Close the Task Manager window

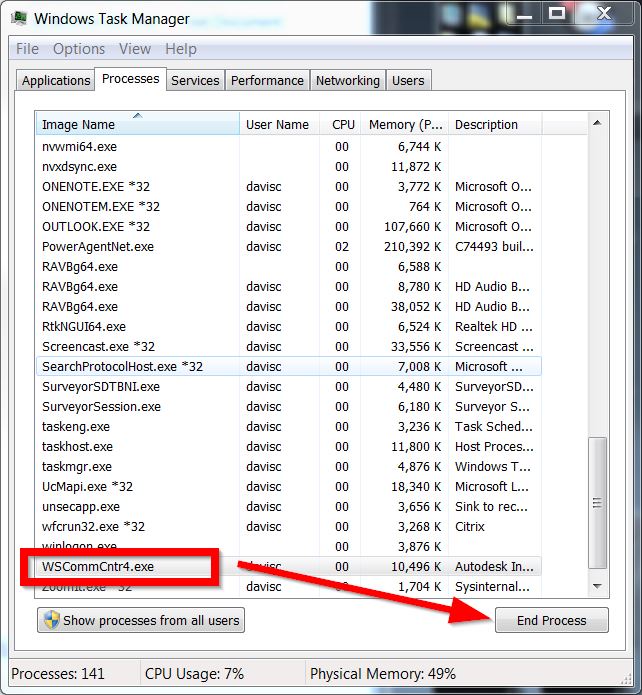[604, 14]
